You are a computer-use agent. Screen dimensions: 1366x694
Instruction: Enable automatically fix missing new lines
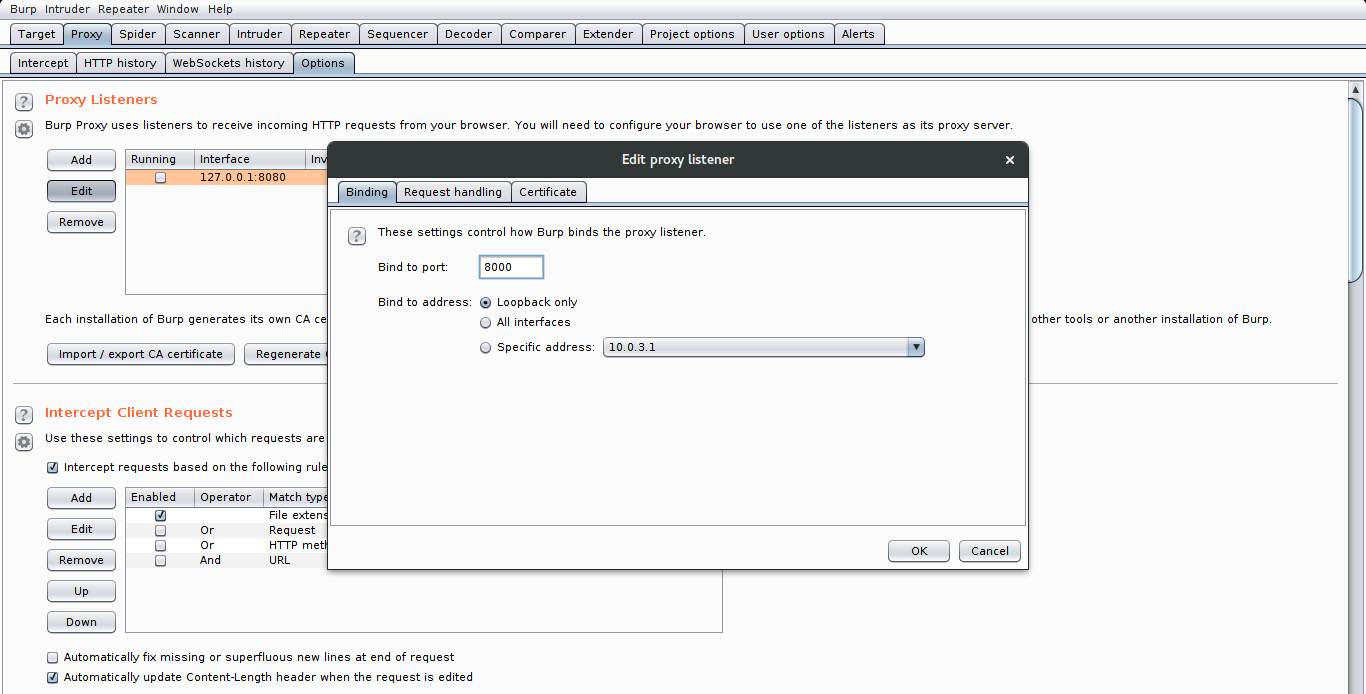(53, 657)
